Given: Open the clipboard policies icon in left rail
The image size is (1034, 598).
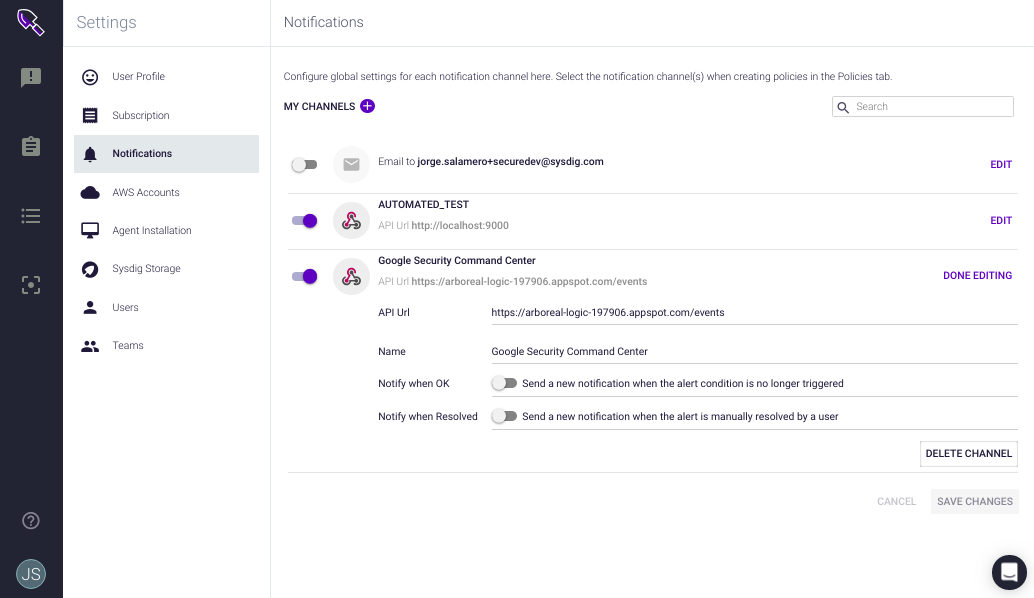Looking at the screenshot, I should click(31, 146).
